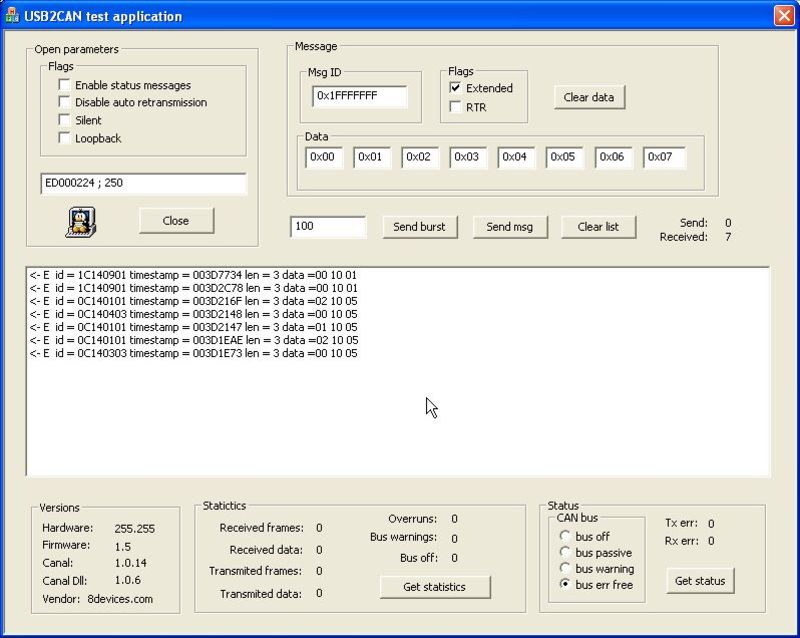
Task: Choose bus warning option
Action: click(x=563, y=568)
